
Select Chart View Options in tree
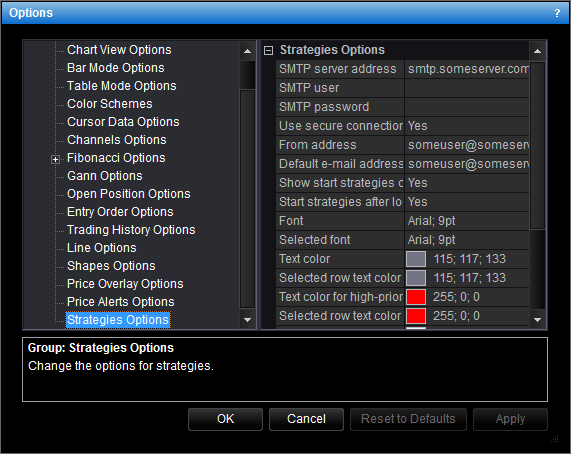coord(119,50)
